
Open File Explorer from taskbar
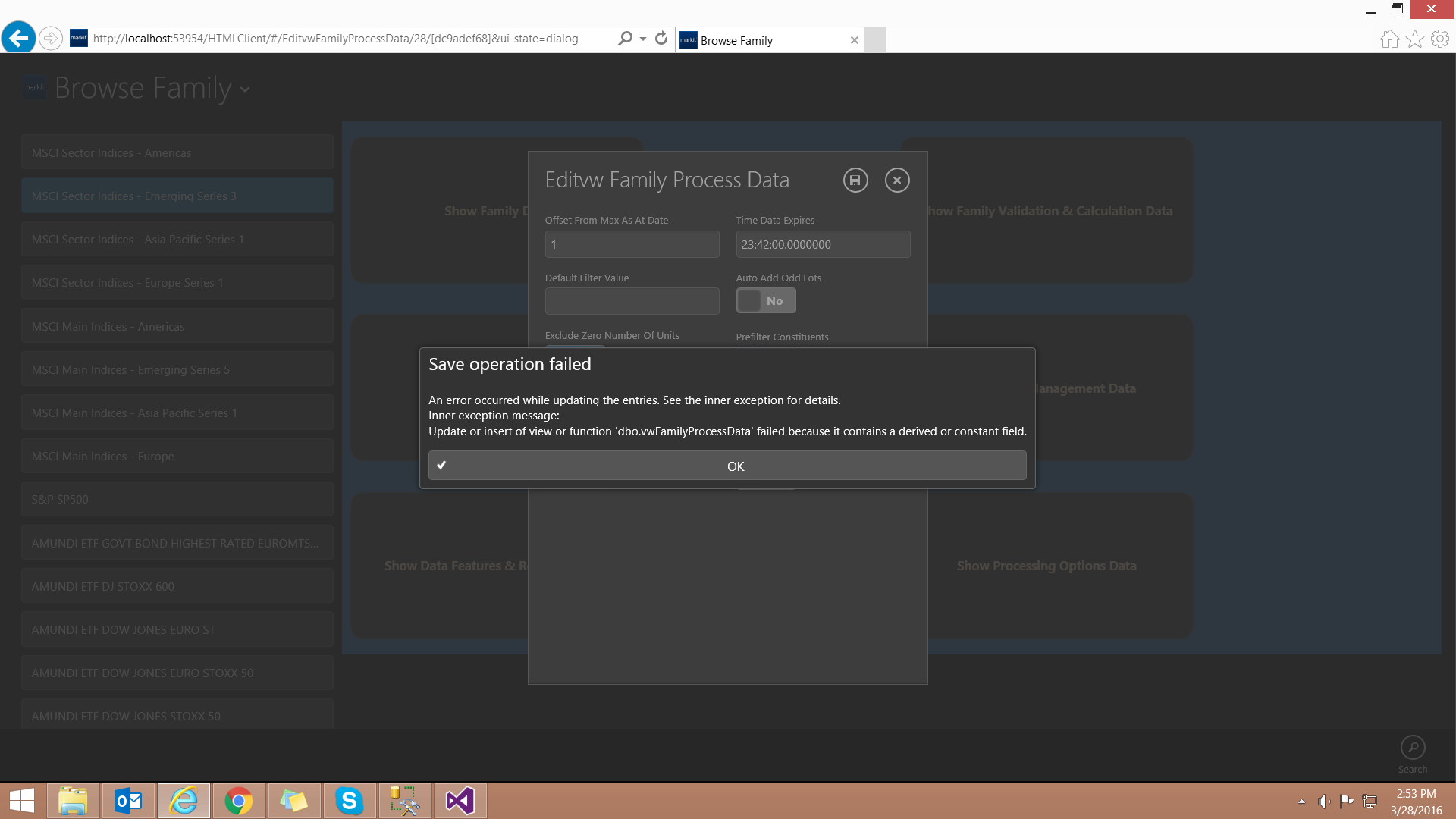73,801
